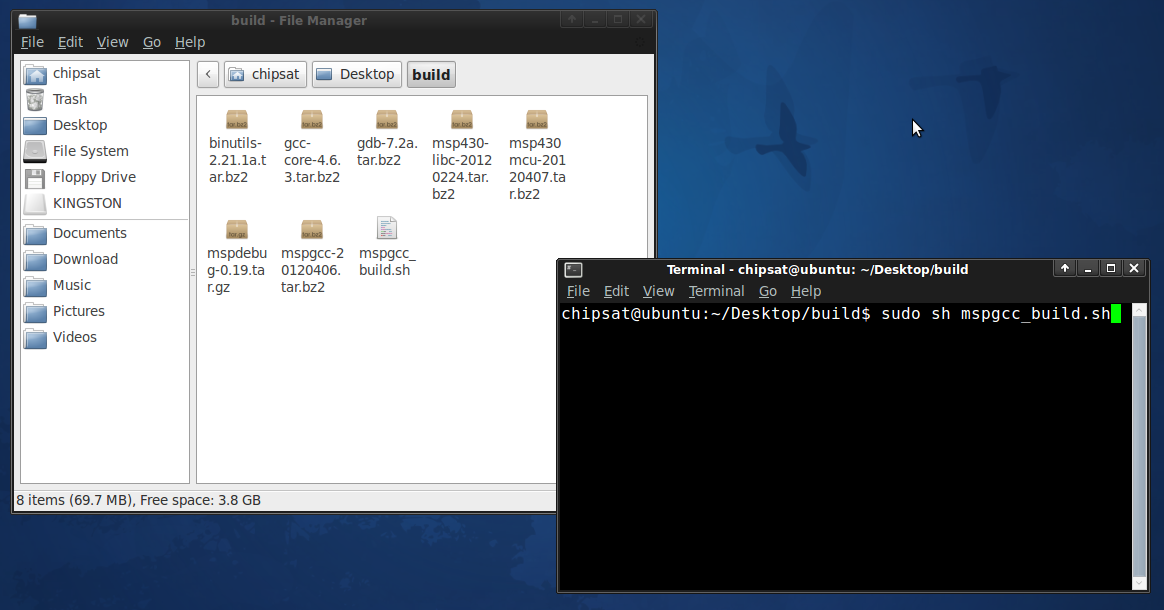
Task: Click Terminal title bar text
Action: 817,269
